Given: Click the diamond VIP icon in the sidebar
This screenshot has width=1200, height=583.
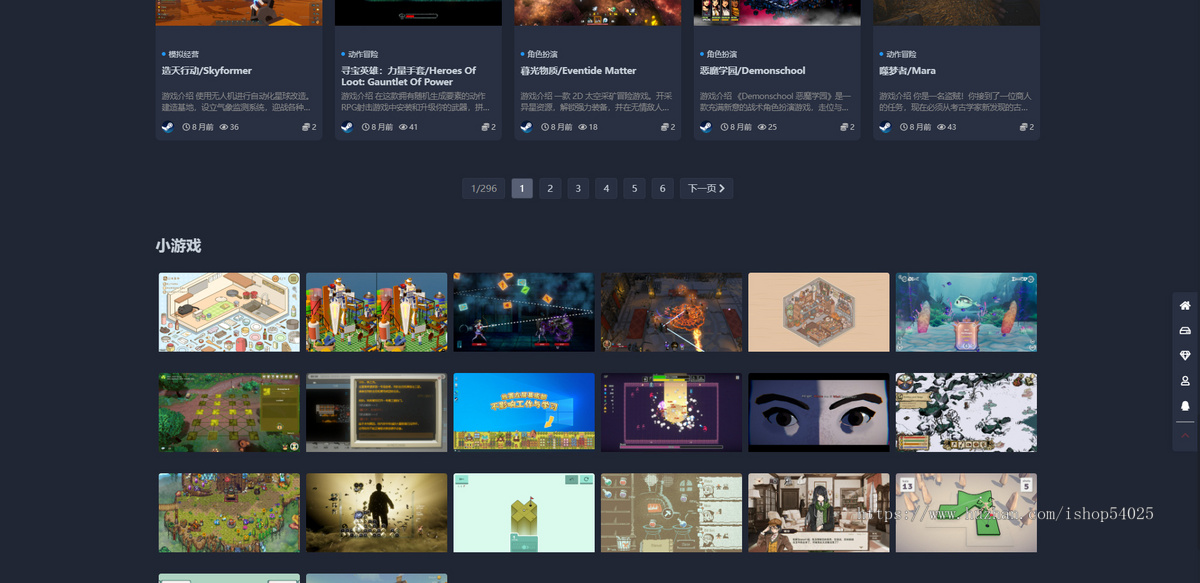Looking at the screenshot, I should tap(1185, 356).
